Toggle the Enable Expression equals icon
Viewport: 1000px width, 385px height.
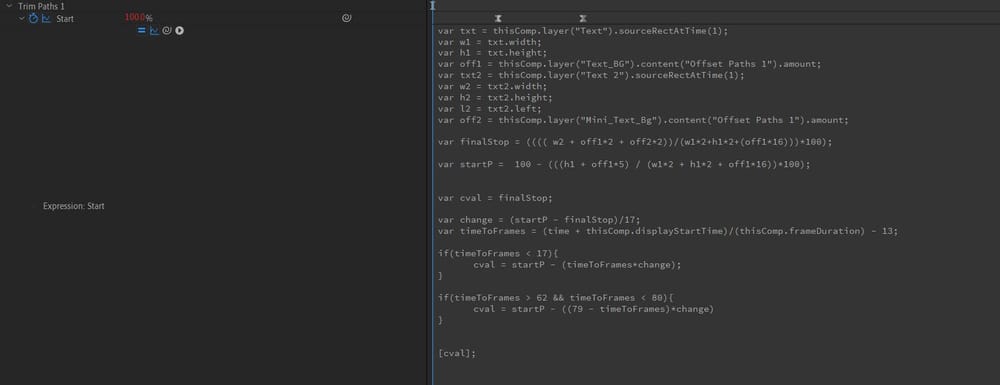pyautogui.click(x=142, y=30)
